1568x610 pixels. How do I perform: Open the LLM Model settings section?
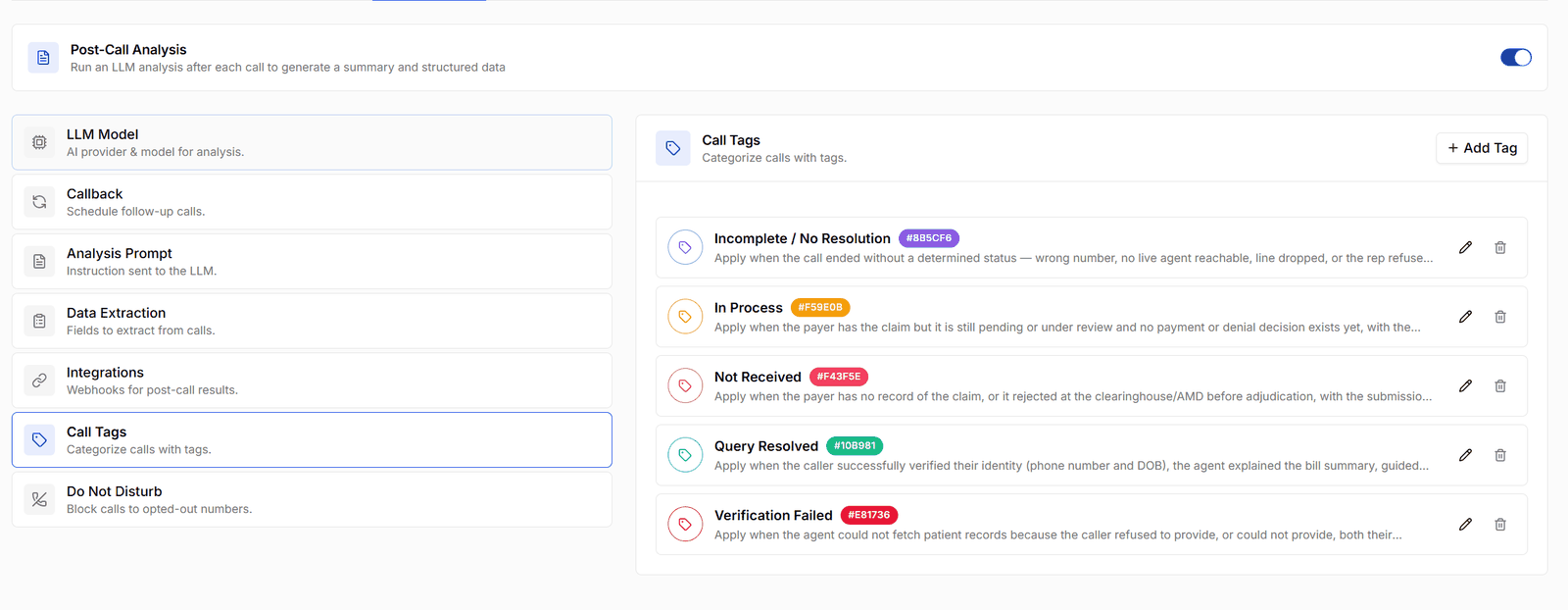312,142
